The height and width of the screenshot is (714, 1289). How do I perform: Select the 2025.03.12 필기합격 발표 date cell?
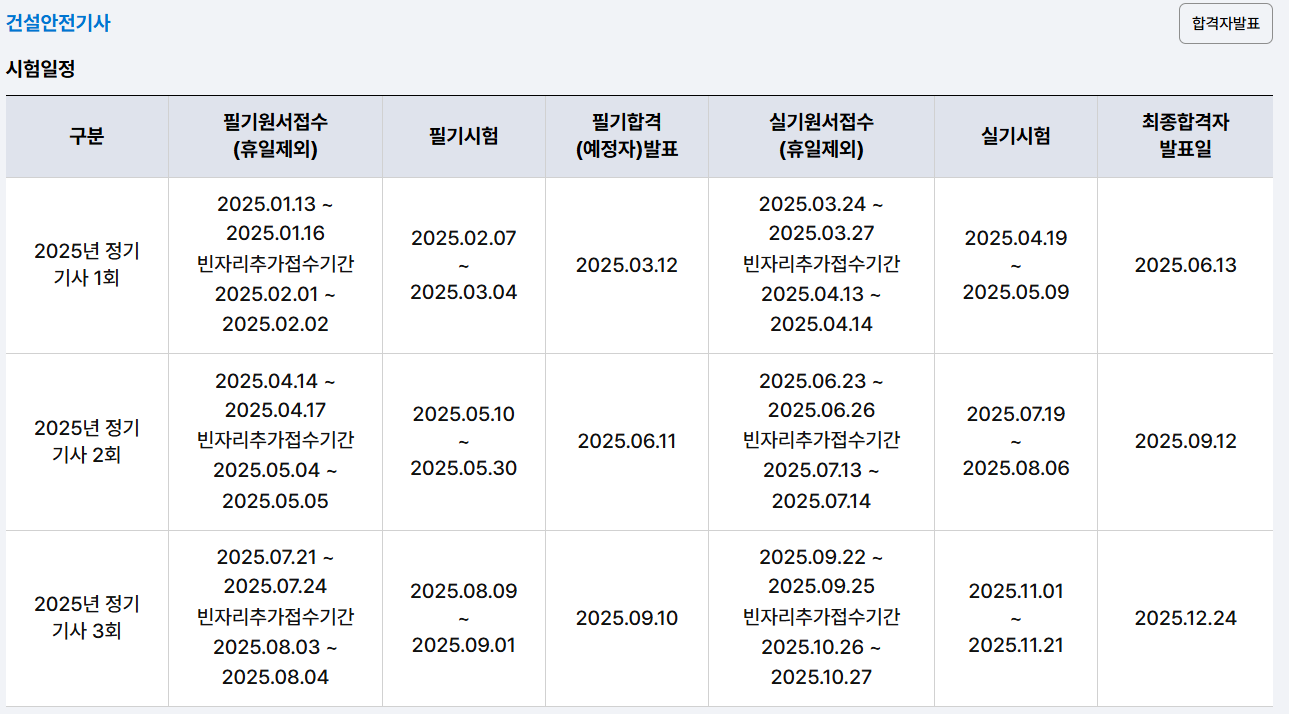point(627,264)
